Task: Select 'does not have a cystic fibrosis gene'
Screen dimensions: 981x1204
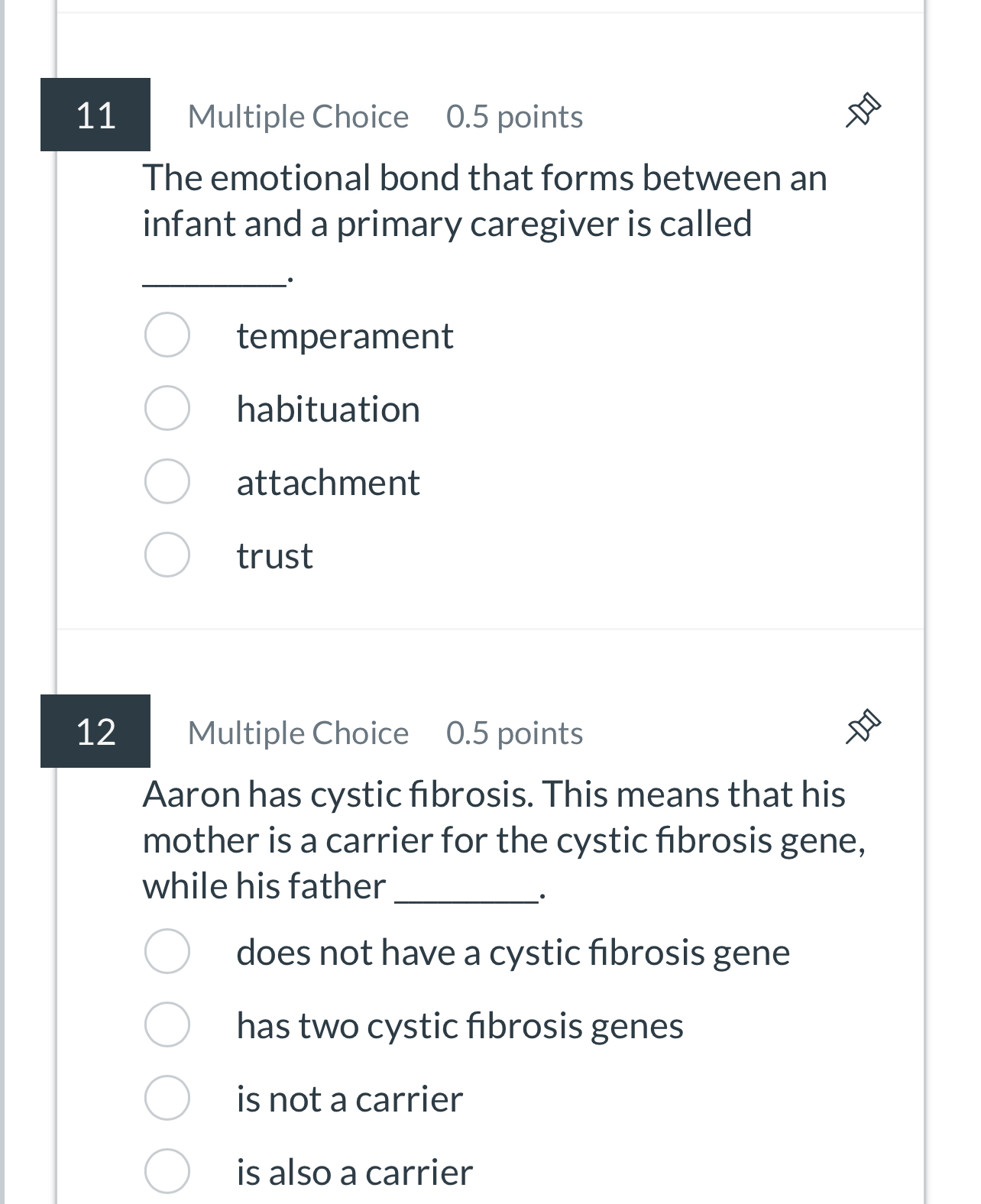Action: pos(167,952)
